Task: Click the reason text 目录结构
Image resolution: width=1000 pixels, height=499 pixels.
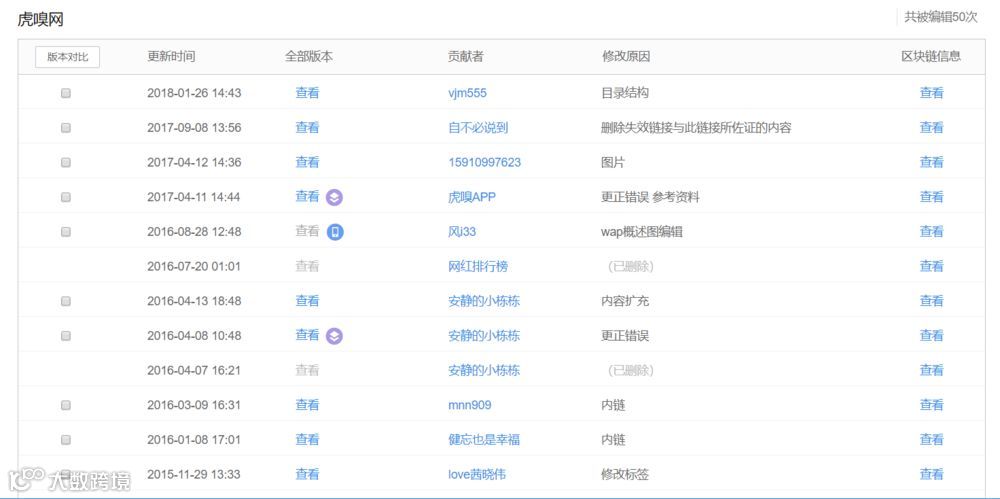Action: pyautogui.click(x=625, y=93)
